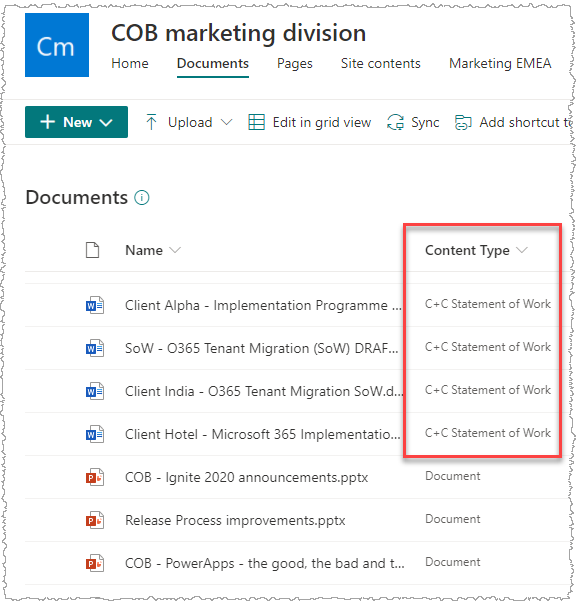Open Client Hotel - Microsoft 365 Implementation file
Screen dimensions: 576x605
click(263, 434)
